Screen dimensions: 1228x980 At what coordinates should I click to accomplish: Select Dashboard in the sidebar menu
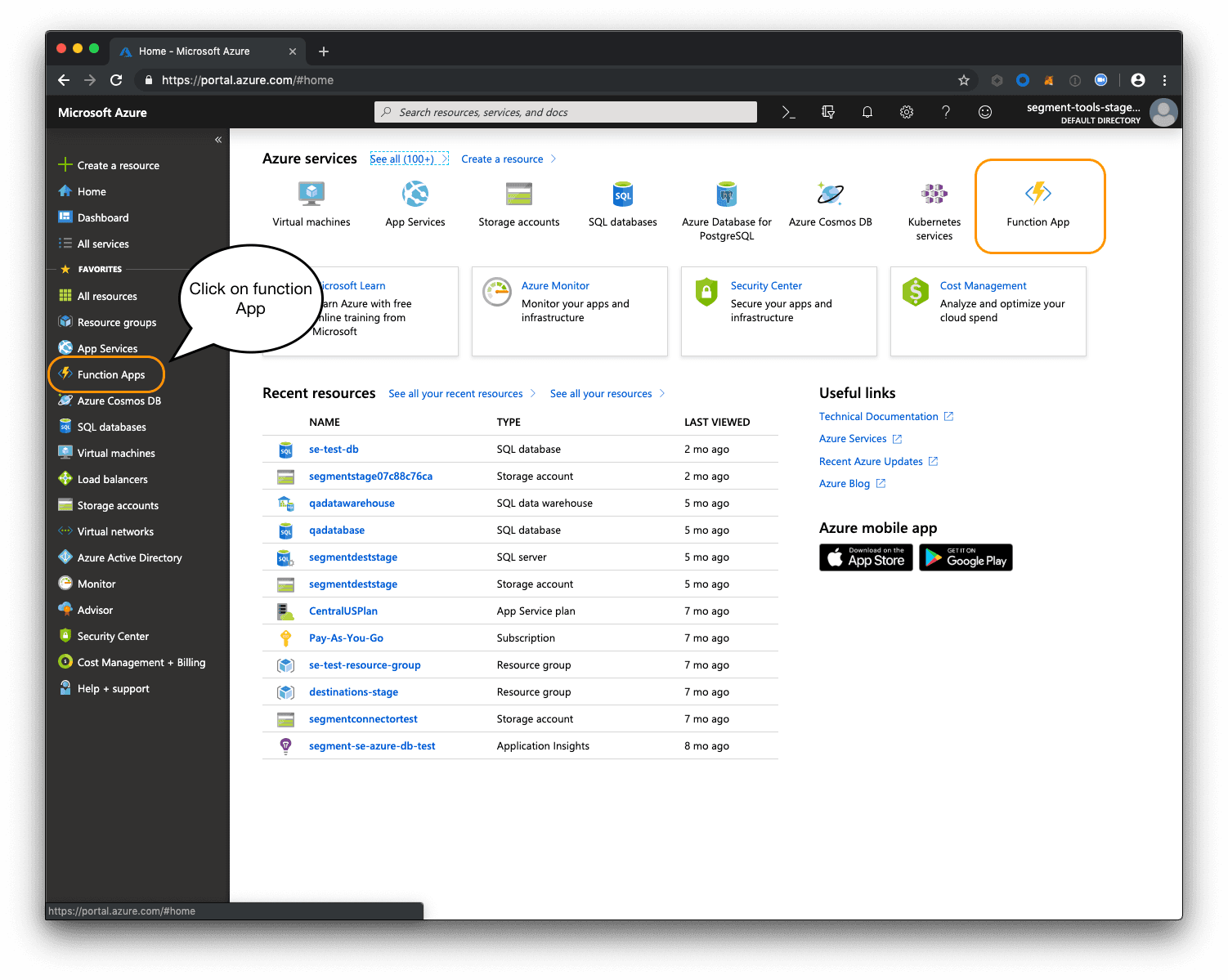point(103,217)
